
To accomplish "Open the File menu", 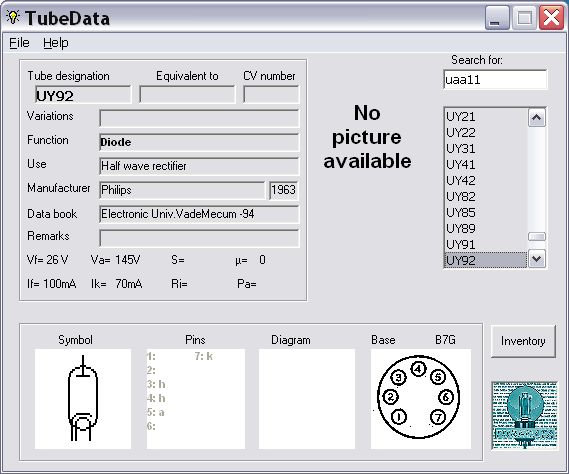I will pos(19,43).
